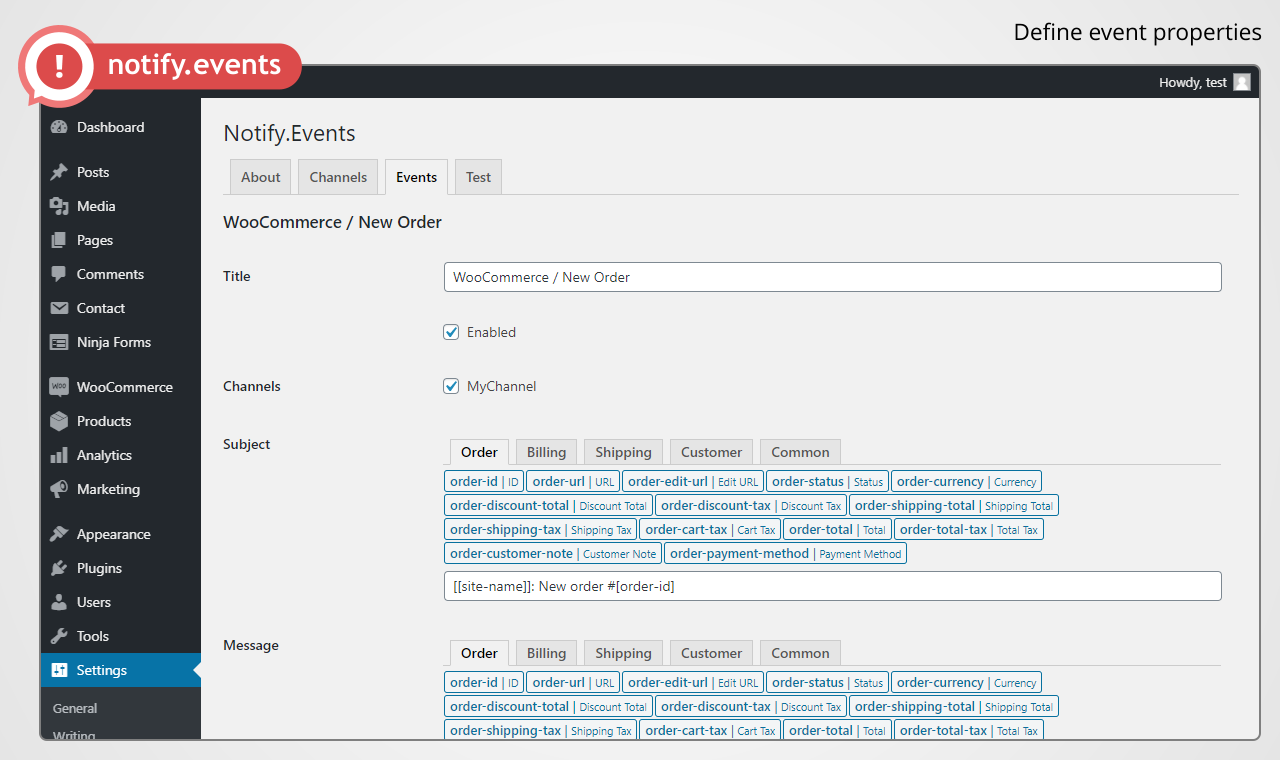
Task: Select the Subject Billing tab
Action: pos(546,452)
